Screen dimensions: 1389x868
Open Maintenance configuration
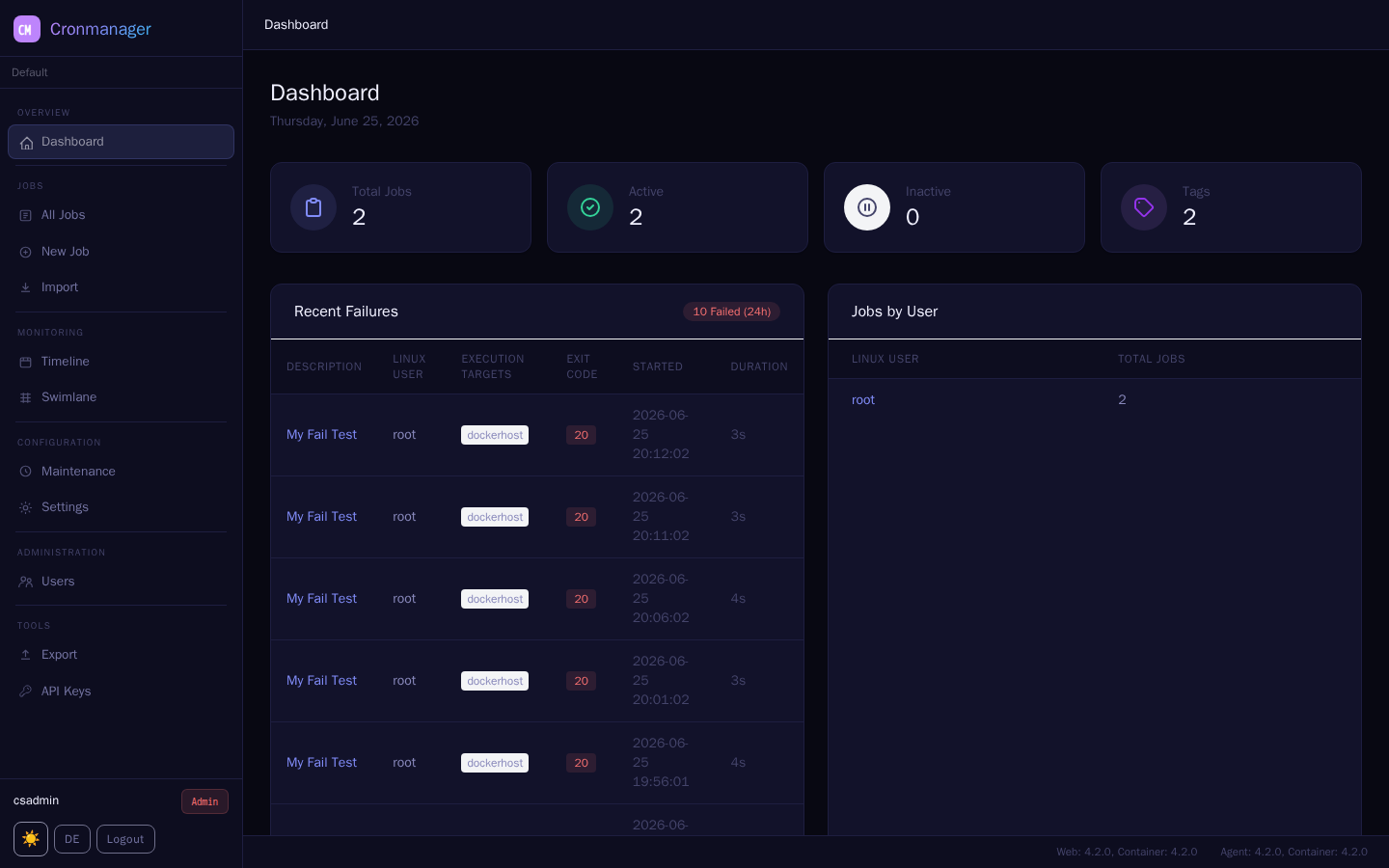pyautogui.click(x=121, y=472)
